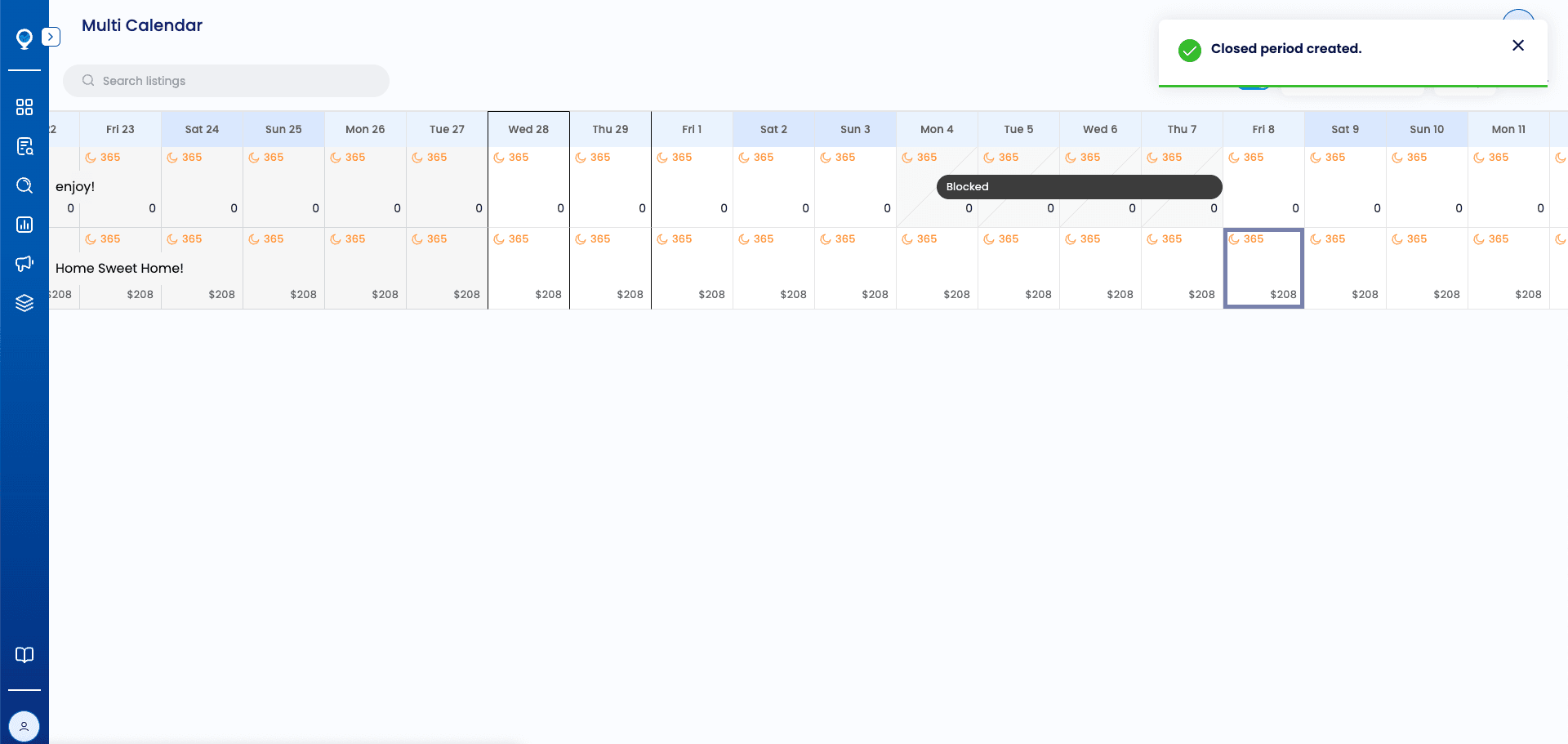Click the document search icon in sidebar
The image size is (1568, 744).
pos(24,146)
